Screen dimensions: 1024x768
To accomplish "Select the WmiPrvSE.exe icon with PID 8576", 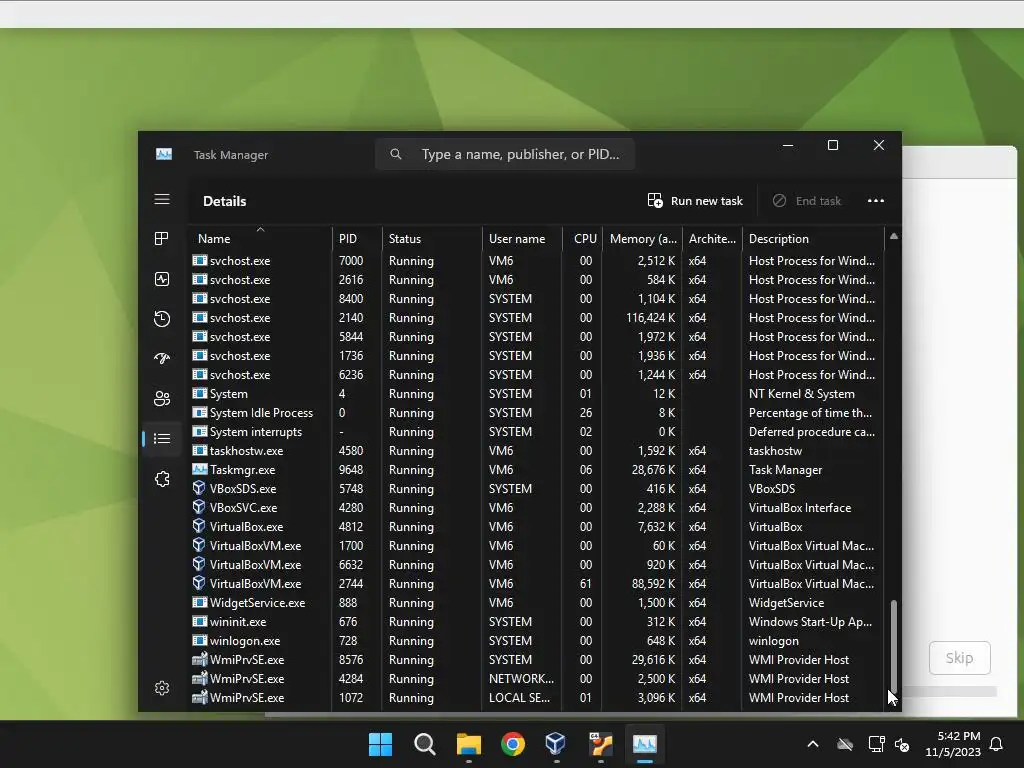I will click(x=199, y=659).
